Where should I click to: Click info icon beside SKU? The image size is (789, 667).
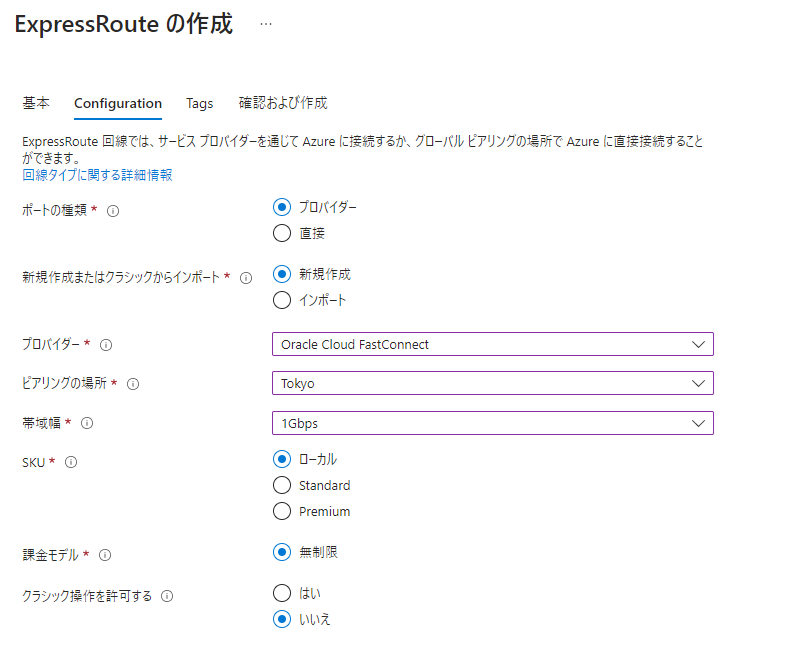click(71, 462)
